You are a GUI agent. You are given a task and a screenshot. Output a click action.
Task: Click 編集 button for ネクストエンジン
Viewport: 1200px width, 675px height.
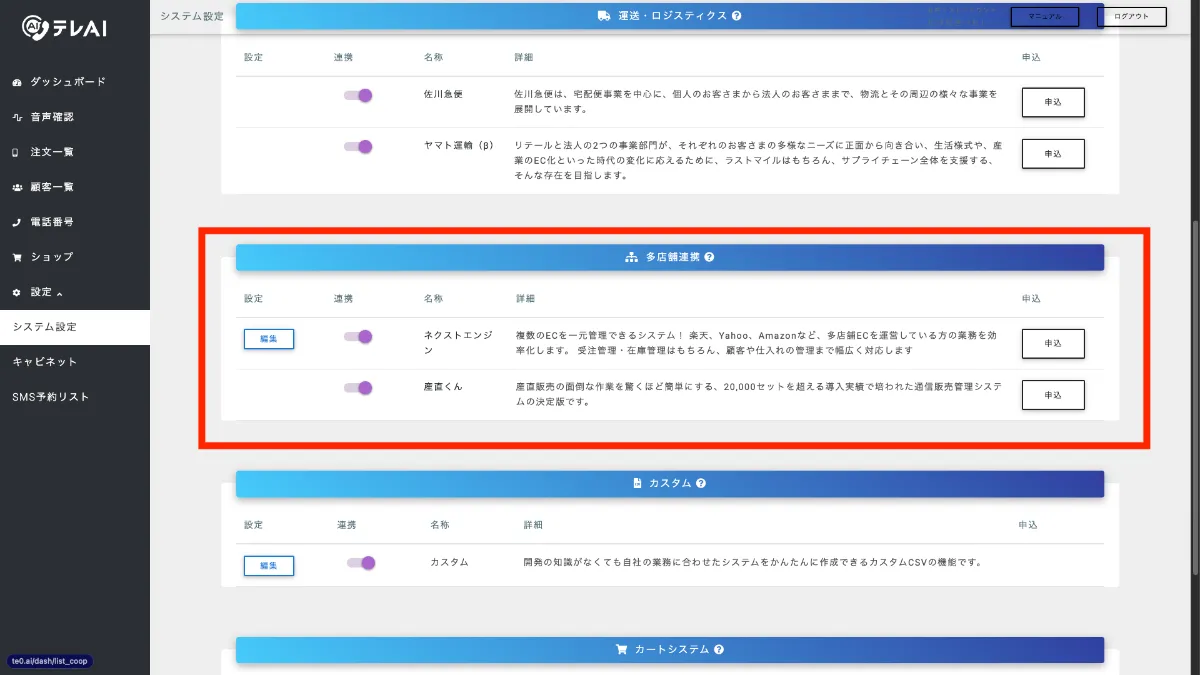tap(269, 339)
